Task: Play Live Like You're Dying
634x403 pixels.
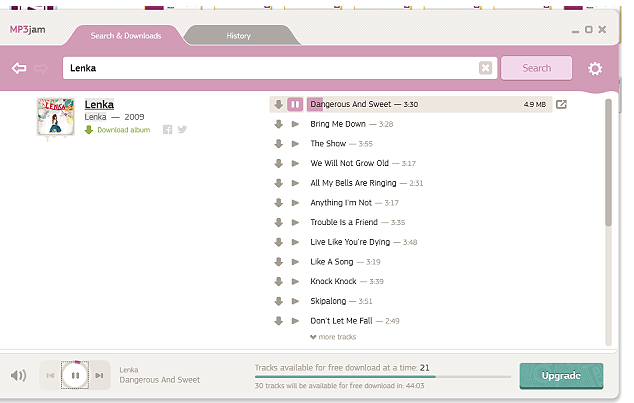Action: tap(296, 242)
